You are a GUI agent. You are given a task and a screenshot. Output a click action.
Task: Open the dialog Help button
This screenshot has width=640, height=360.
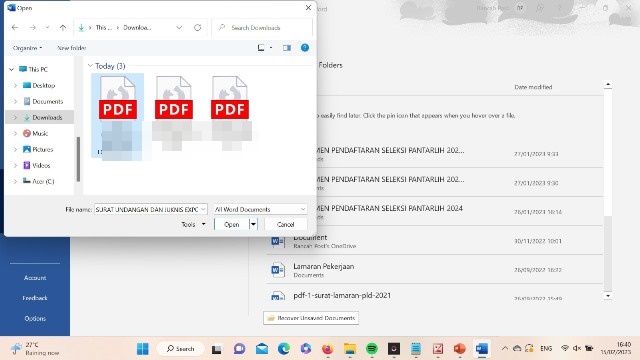coord(305,48)
